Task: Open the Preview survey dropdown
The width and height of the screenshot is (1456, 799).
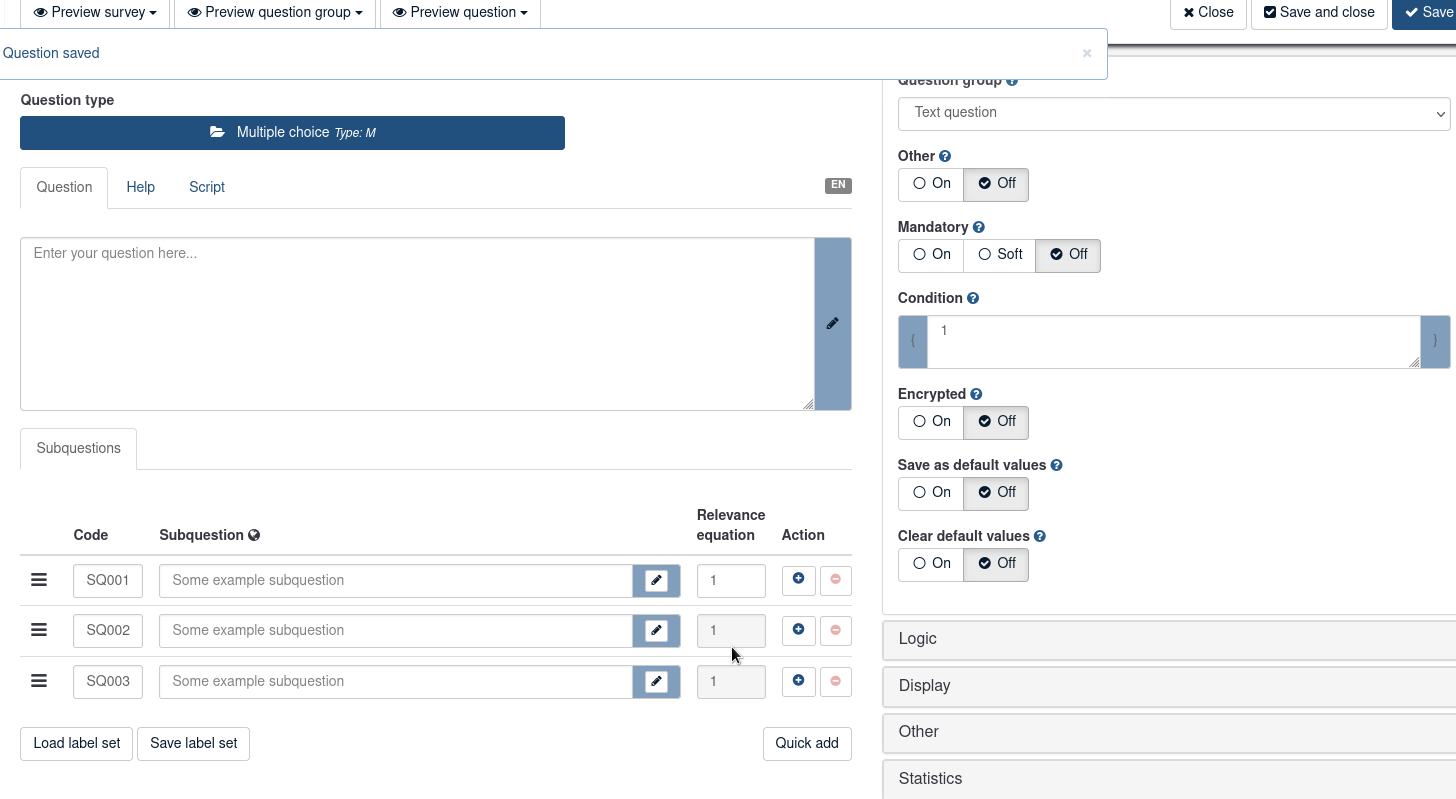Action: click(95, 13)
